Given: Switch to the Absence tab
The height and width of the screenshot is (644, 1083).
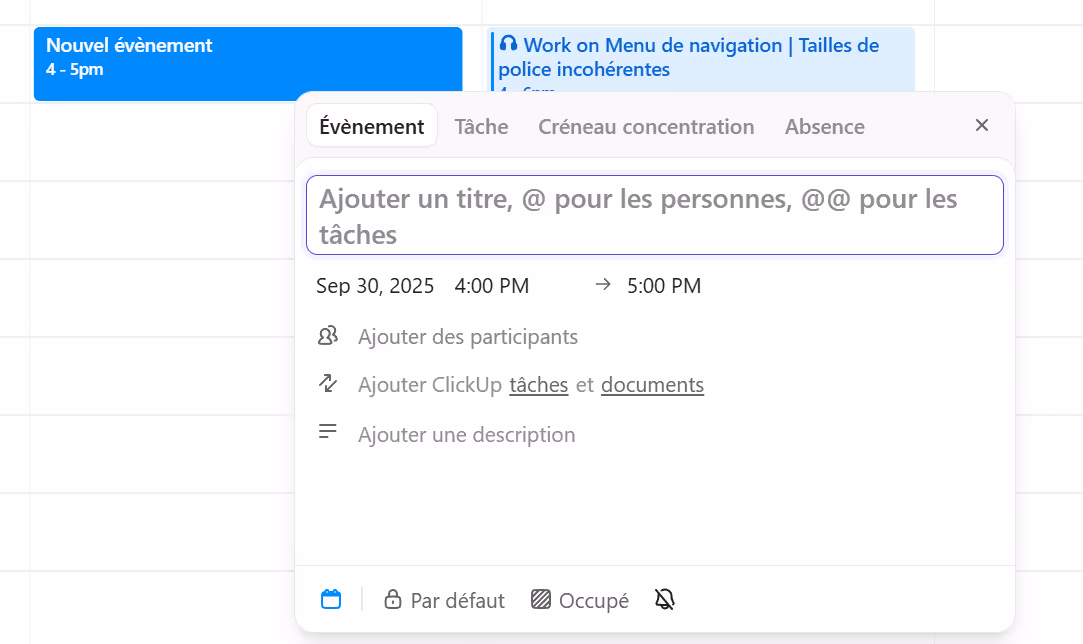Looking at the screenshot, I should (x=824, y=126).
